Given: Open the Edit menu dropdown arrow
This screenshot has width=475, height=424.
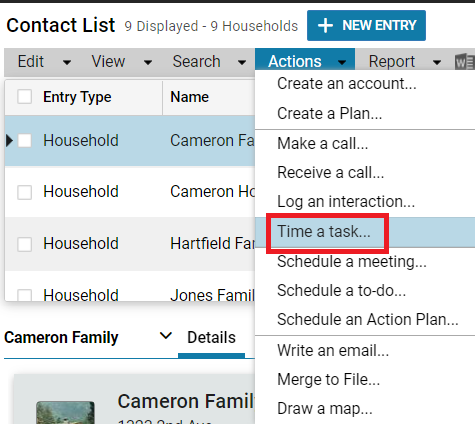Looking at the screenshot, I should pos(67,62).
